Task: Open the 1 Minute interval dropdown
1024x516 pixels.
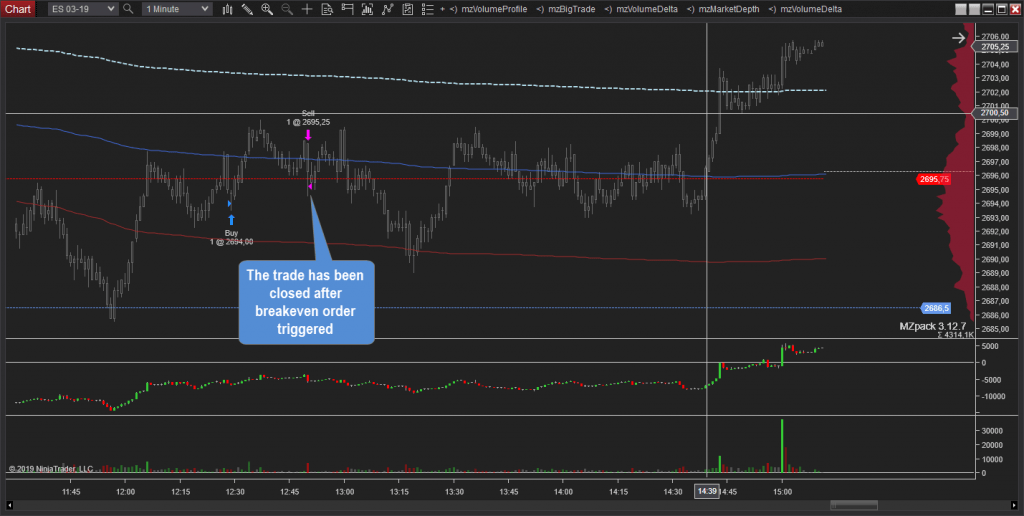Action: 177,9
